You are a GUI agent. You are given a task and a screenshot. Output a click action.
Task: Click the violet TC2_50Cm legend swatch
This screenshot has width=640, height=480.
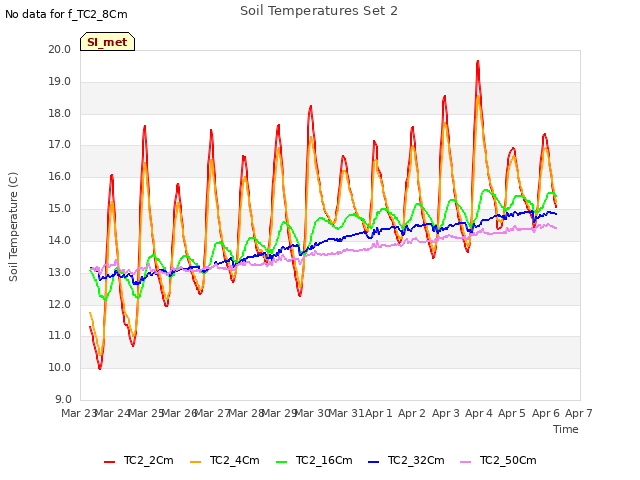coord(465,462)
